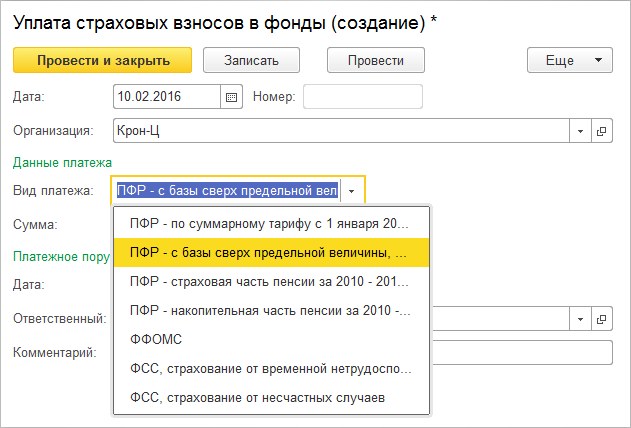The image size is (631, 428).
Task: Open the Организация record via its open icon
Action: pyautogui.click(x=602, y=131)
